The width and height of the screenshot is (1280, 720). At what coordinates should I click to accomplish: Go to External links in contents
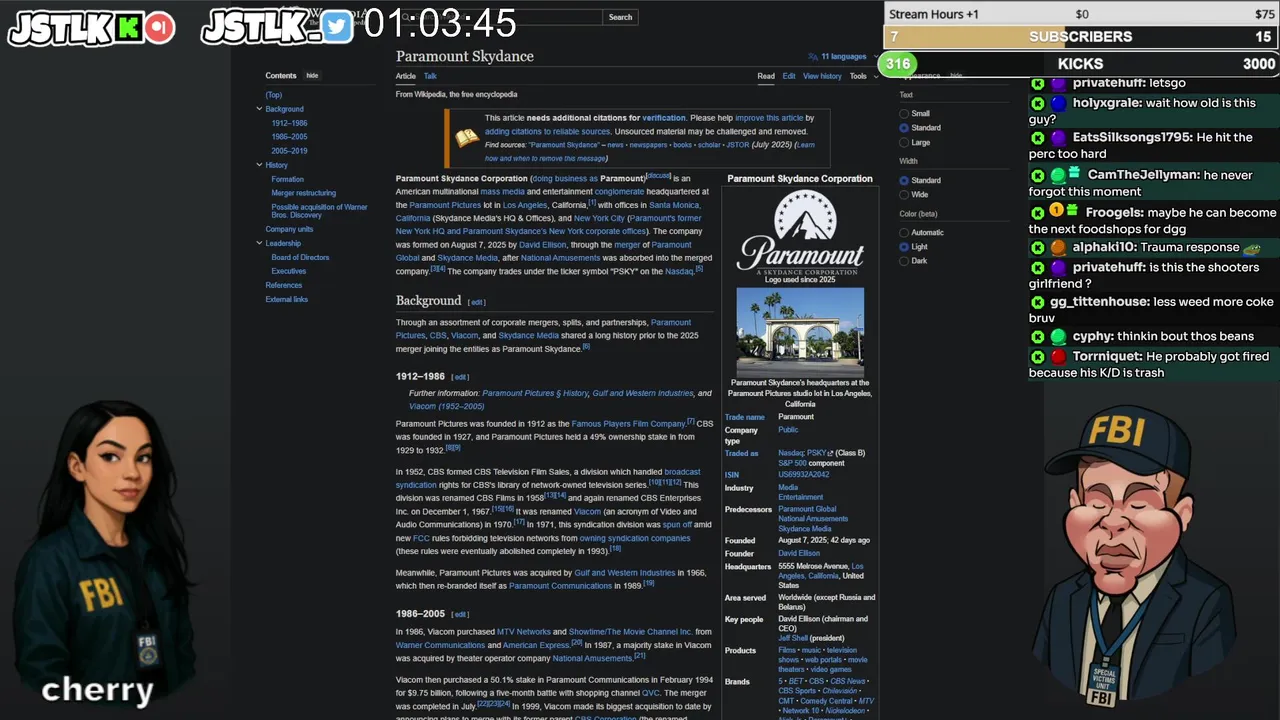[286, 299]
